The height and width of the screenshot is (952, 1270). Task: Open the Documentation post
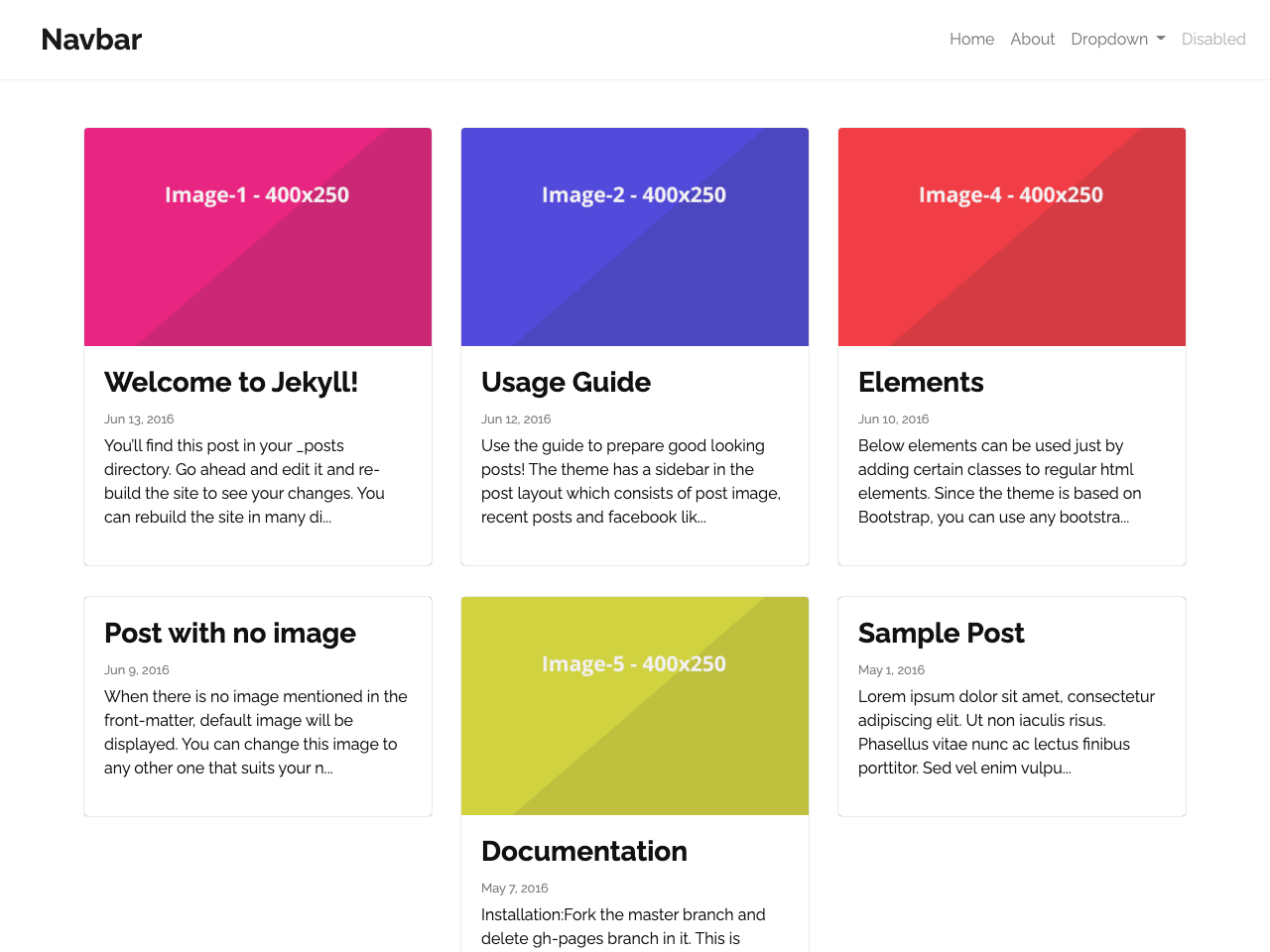(x=584, y=851)
